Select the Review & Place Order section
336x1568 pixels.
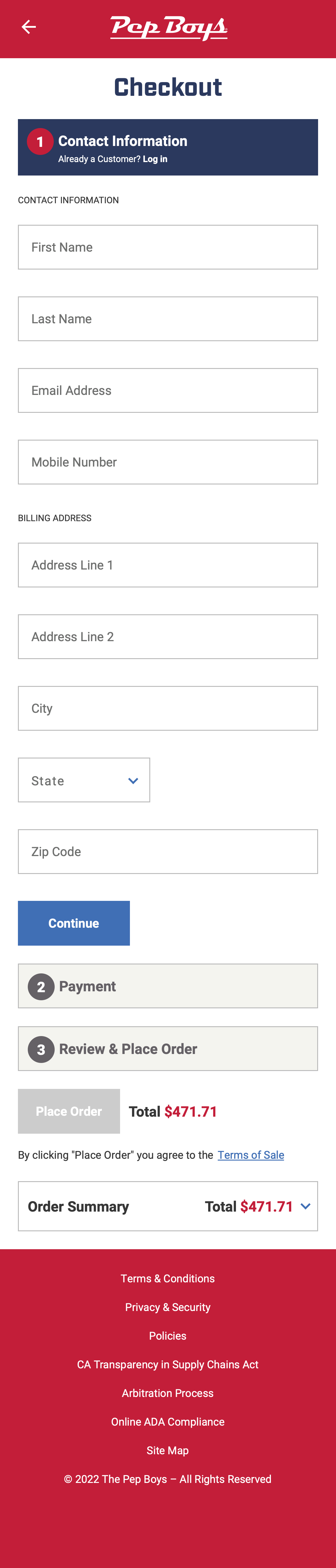(x=167, y=1049)
